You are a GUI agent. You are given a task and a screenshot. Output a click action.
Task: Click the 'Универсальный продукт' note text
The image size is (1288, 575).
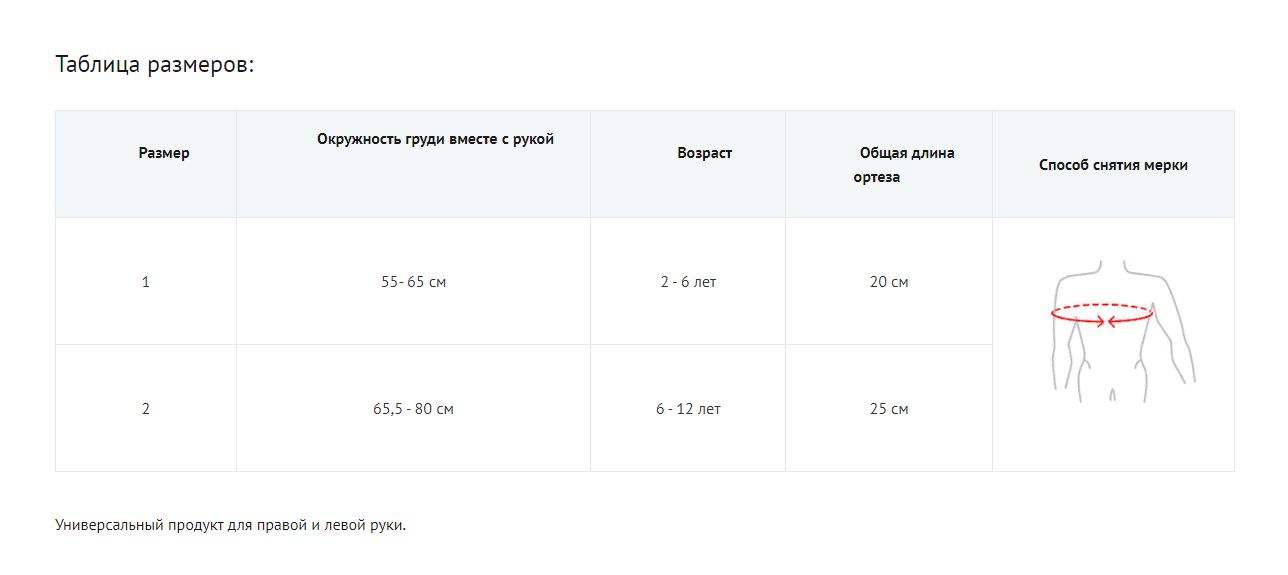[x=230, y=525]
